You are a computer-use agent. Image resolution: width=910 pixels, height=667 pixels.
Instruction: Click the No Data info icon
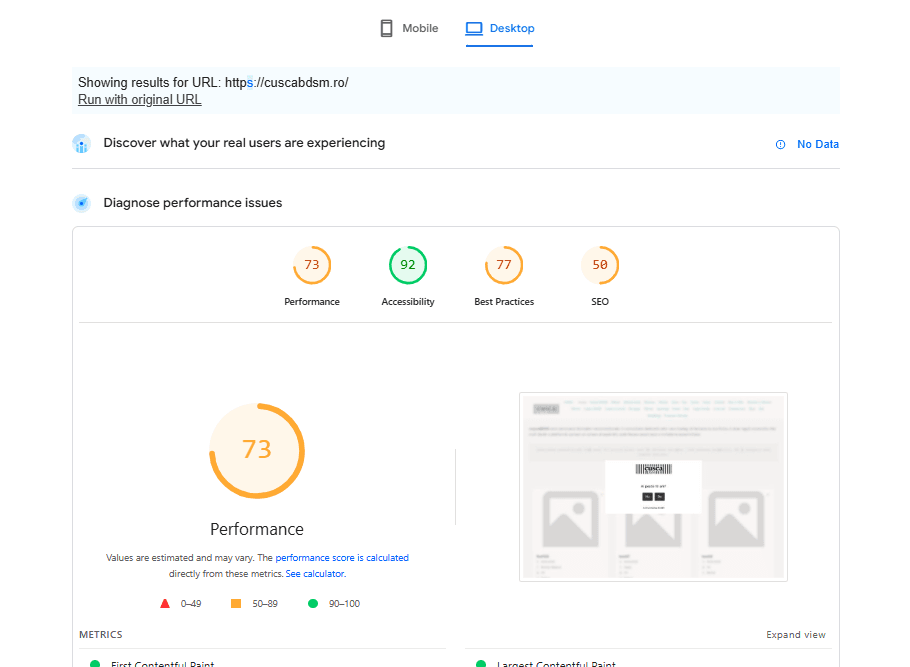[780, 145]
